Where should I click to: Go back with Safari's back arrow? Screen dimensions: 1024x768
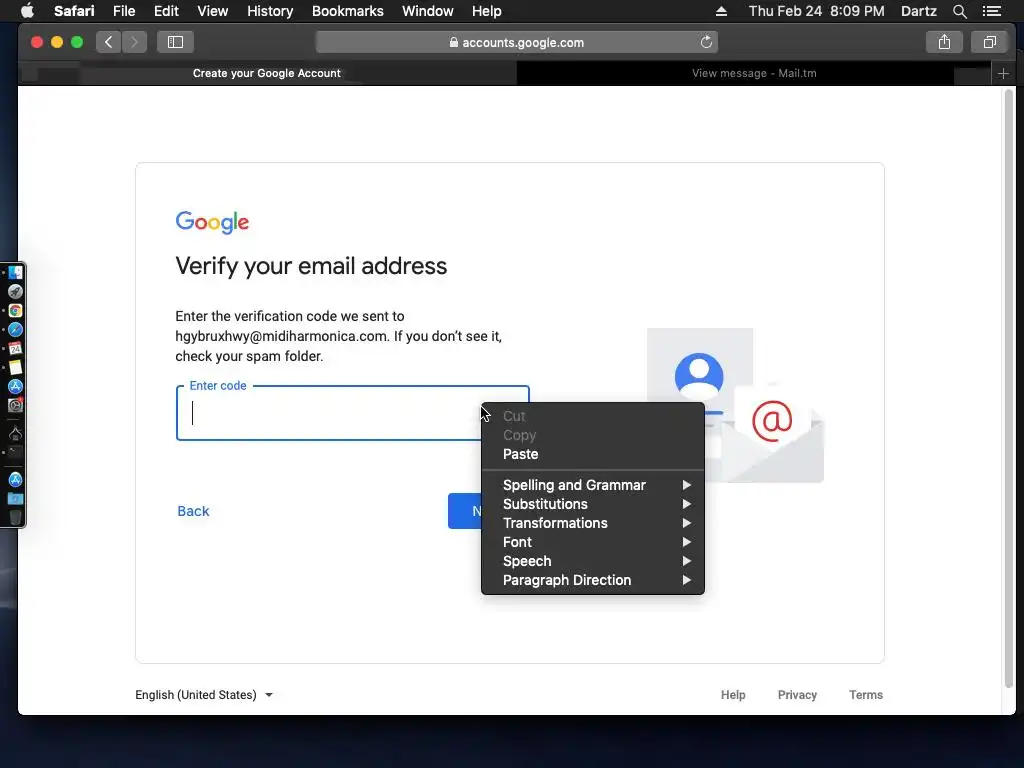(108, 42)
